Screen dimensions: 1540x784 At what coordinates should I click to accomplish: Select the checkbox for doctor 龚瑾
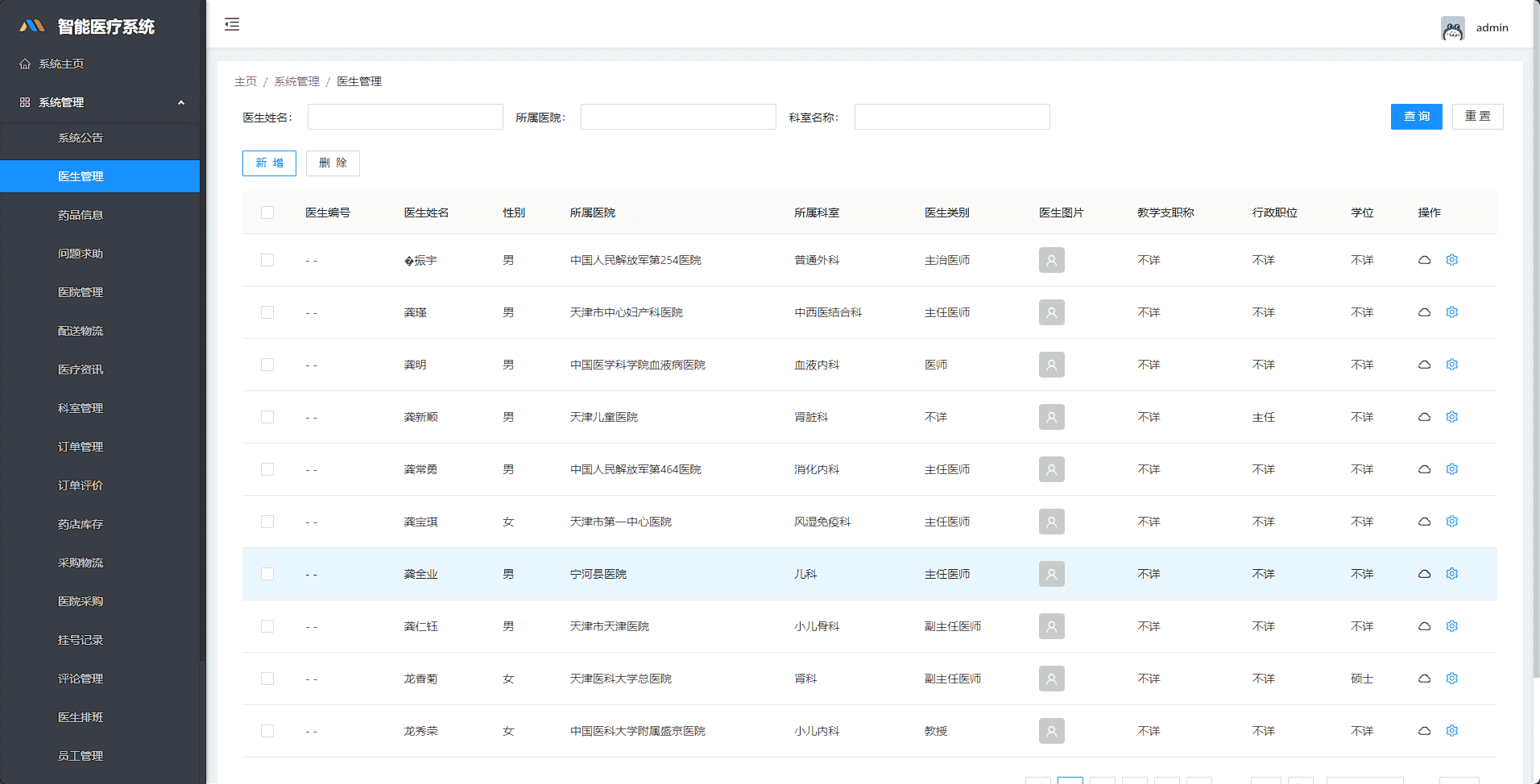click(267, 312)
